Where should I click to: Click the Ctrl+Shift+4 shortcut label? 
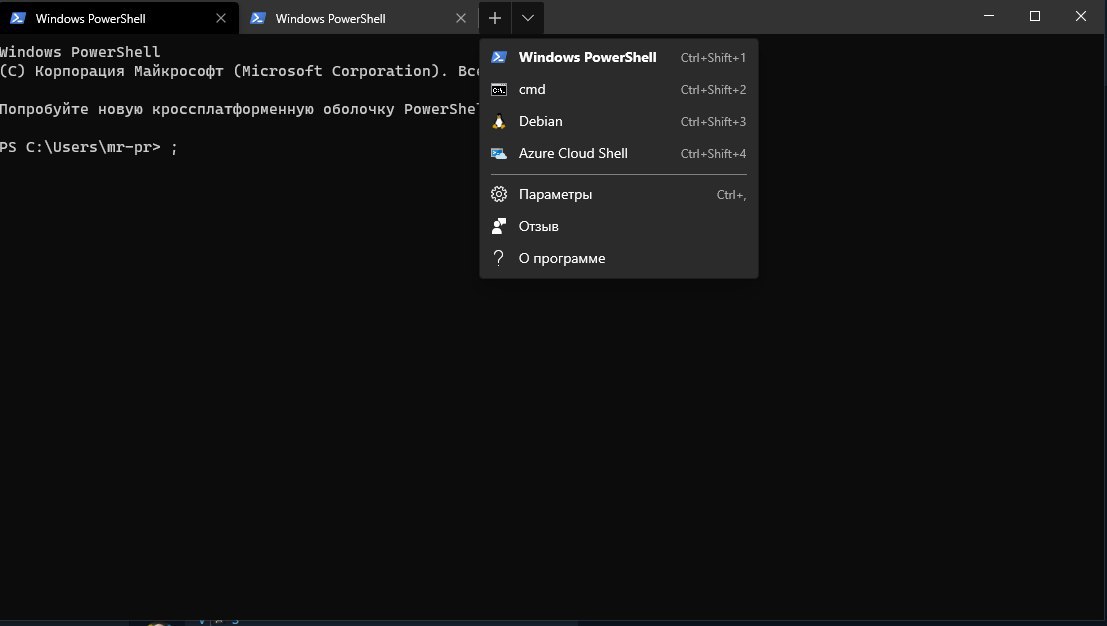click(x=713, y=153)
